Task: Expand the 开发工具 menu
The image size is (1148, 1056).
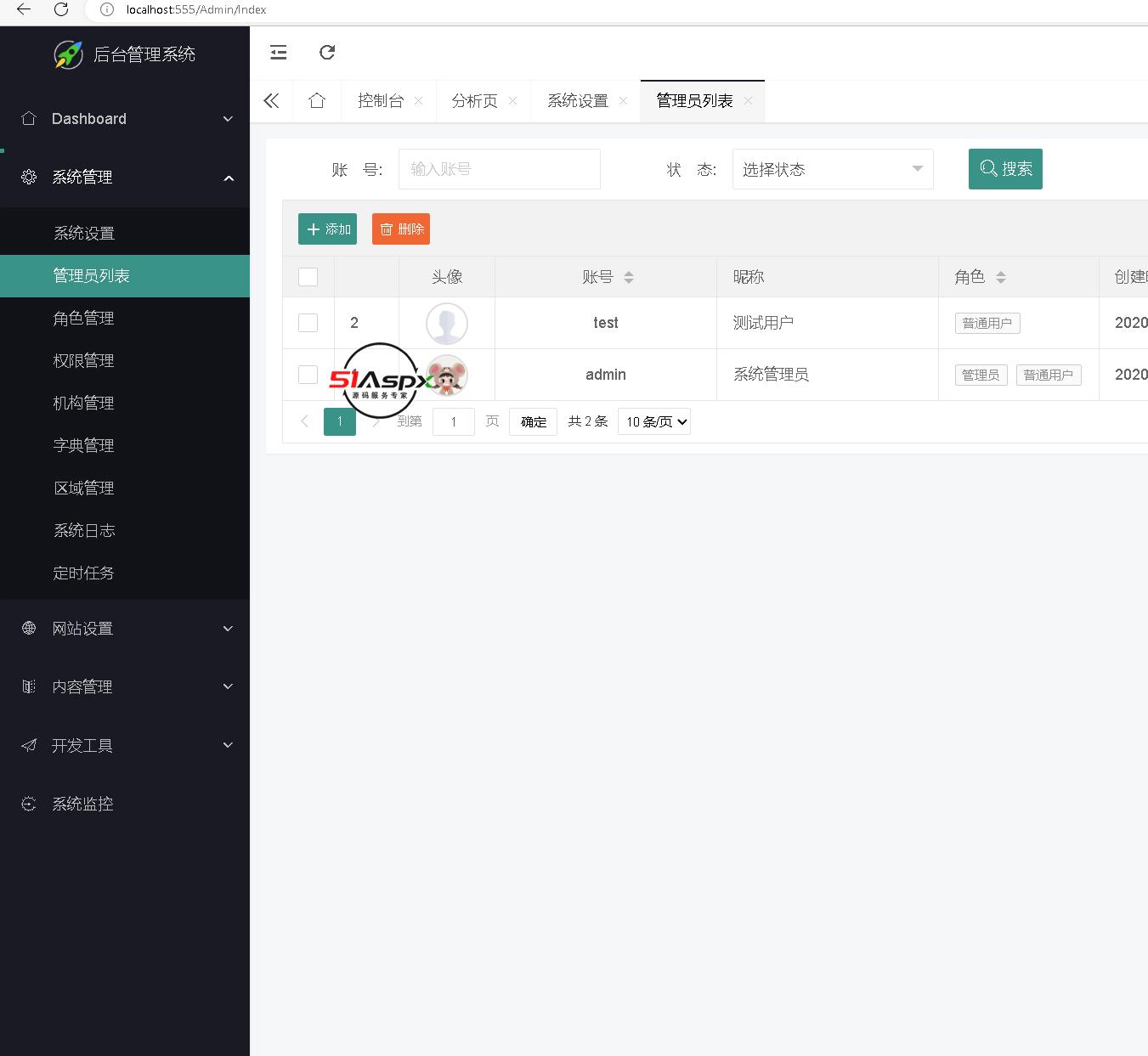Action: pos(228,745)
